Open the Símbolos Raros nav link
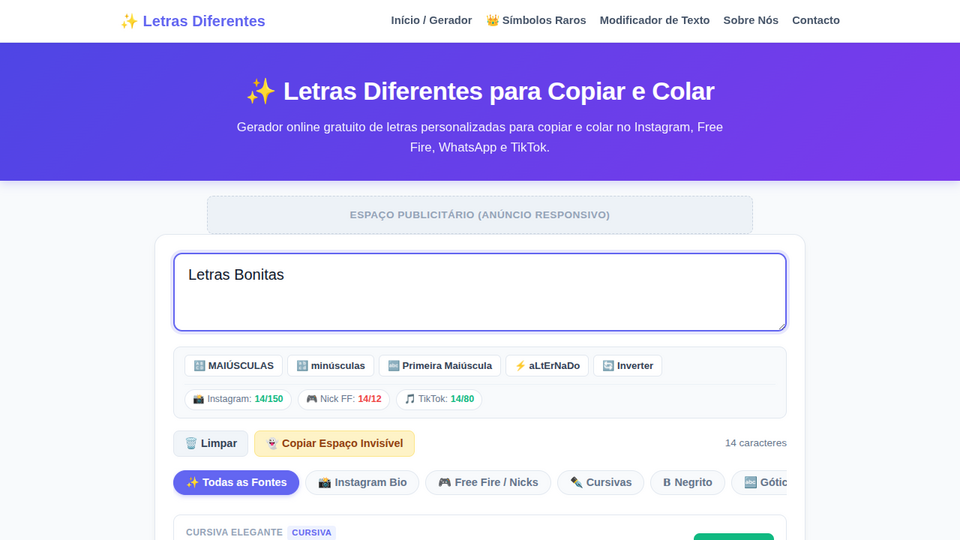 [536, 20]
